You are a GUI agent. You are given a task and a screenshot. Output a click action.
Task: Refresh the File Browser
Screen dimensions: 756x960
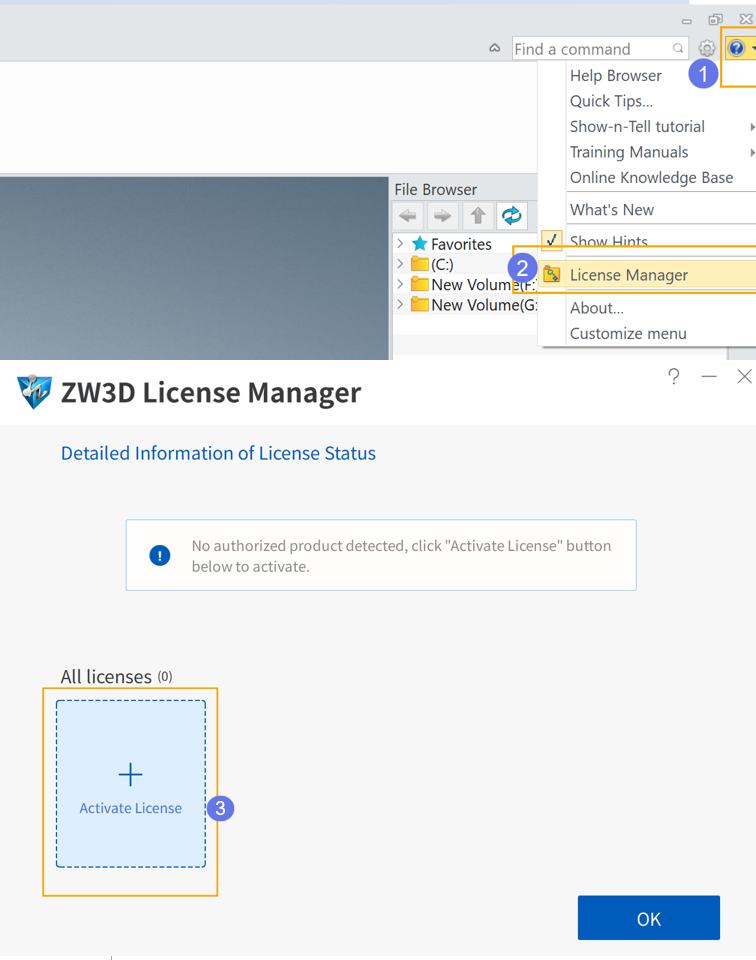(x=512, y=216)
